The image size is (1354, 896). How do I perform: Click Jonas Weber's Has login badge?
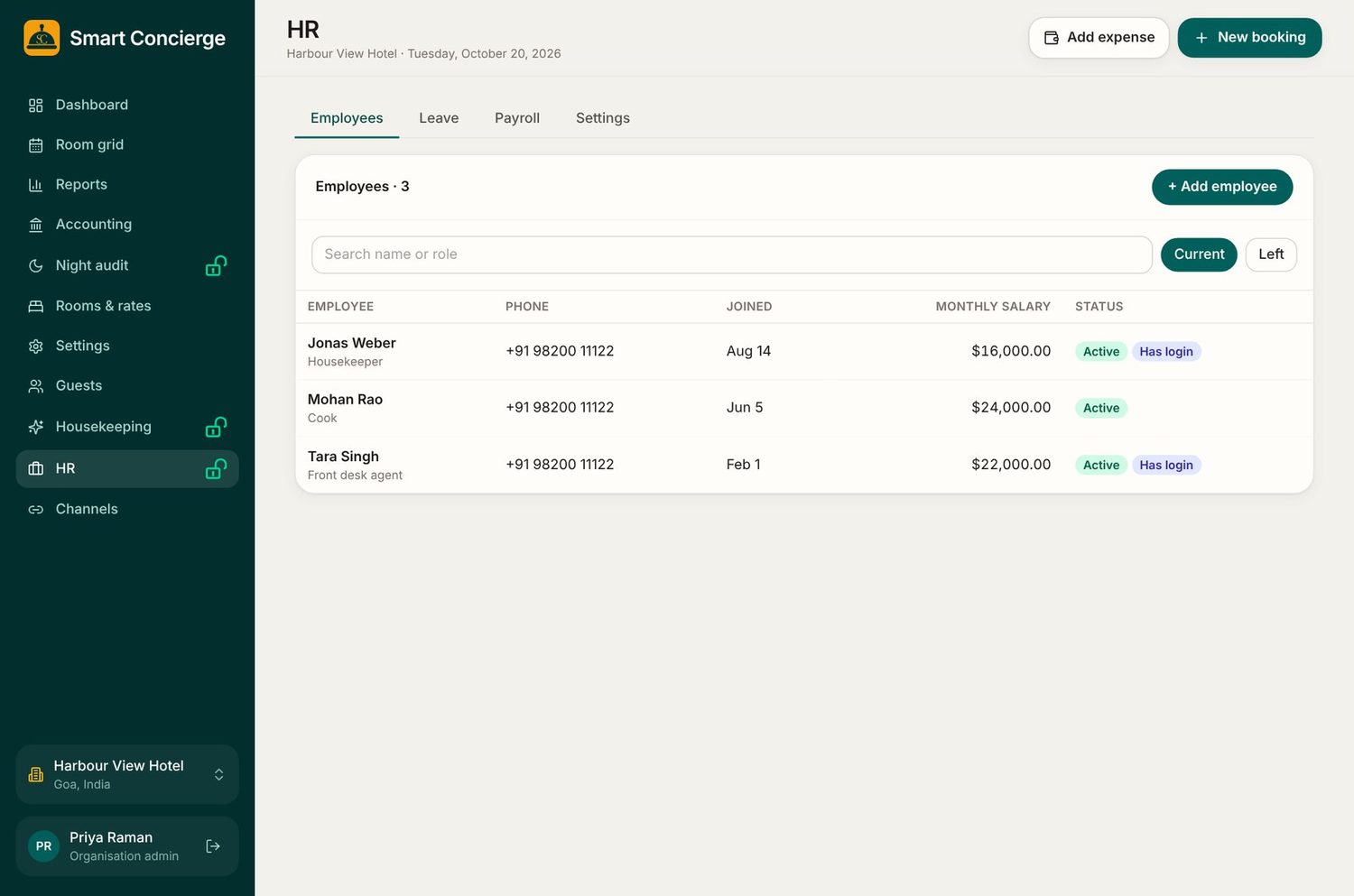click(x=1166, y=352)
